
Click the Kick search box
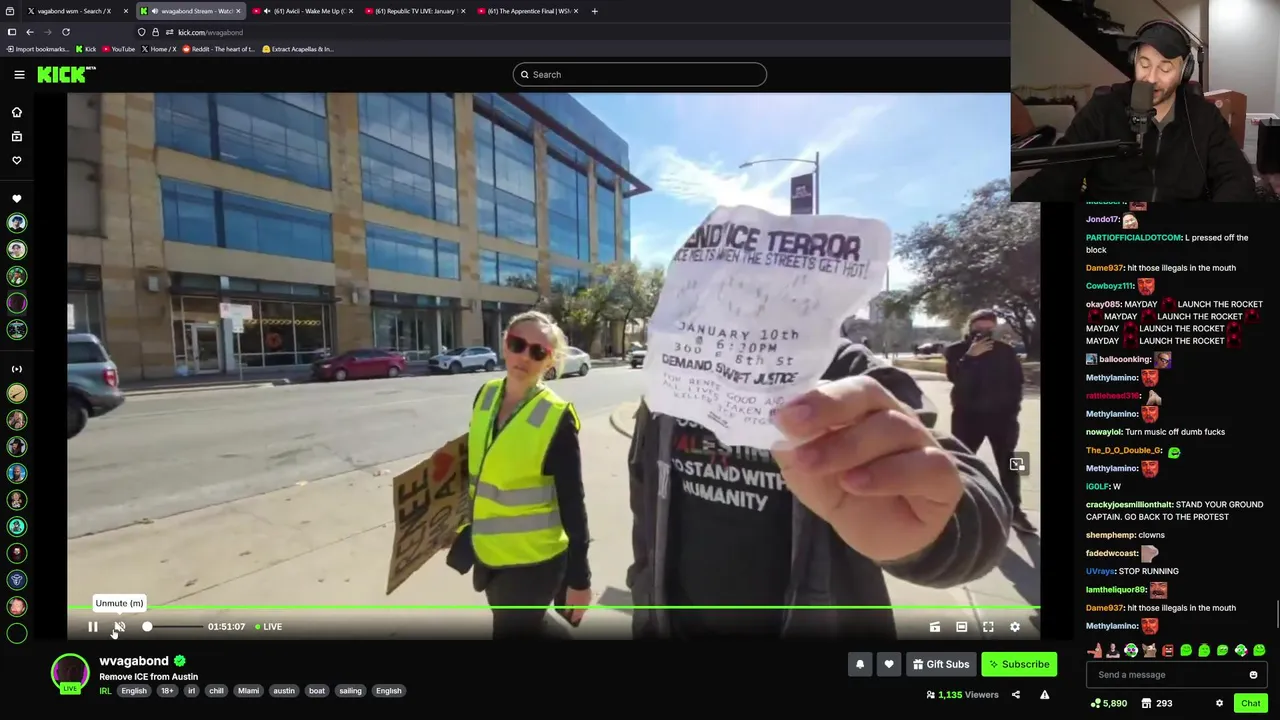[640, 74]
